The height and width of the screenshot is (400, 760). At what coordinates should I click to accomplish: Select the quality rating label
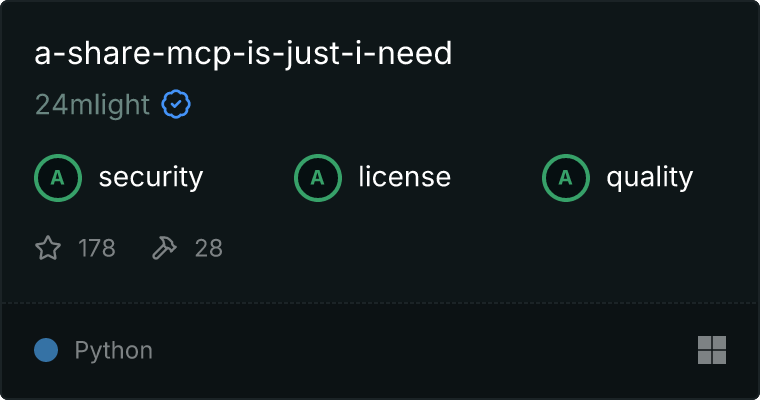(x=649, y=177)
